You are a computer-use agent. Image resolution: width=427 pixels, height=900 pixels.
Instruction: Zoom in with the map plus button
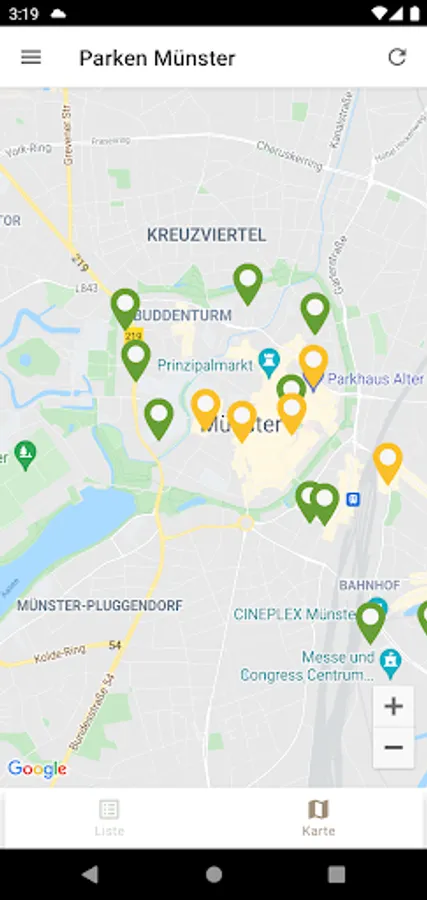(x=393, y=706)
